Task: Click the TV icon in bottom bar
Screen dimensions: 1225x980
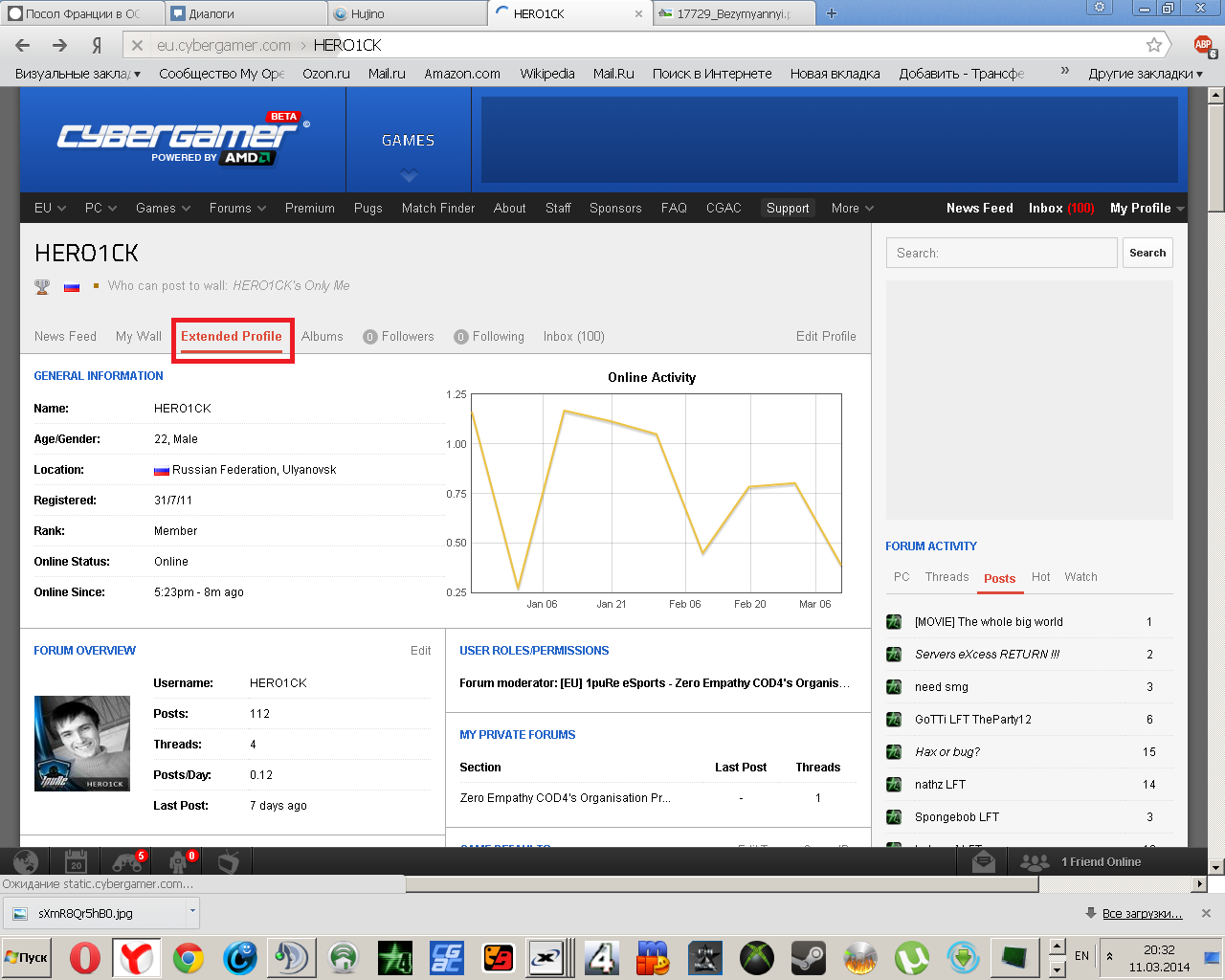Action: pyautogui.click(x=229, y=861)
